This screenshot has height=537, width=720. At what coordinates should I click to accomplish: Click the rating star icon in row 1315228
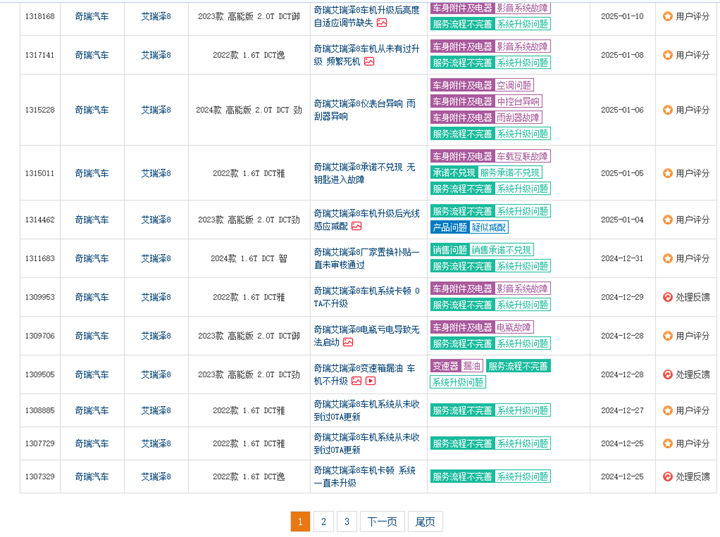click(668, 110)
